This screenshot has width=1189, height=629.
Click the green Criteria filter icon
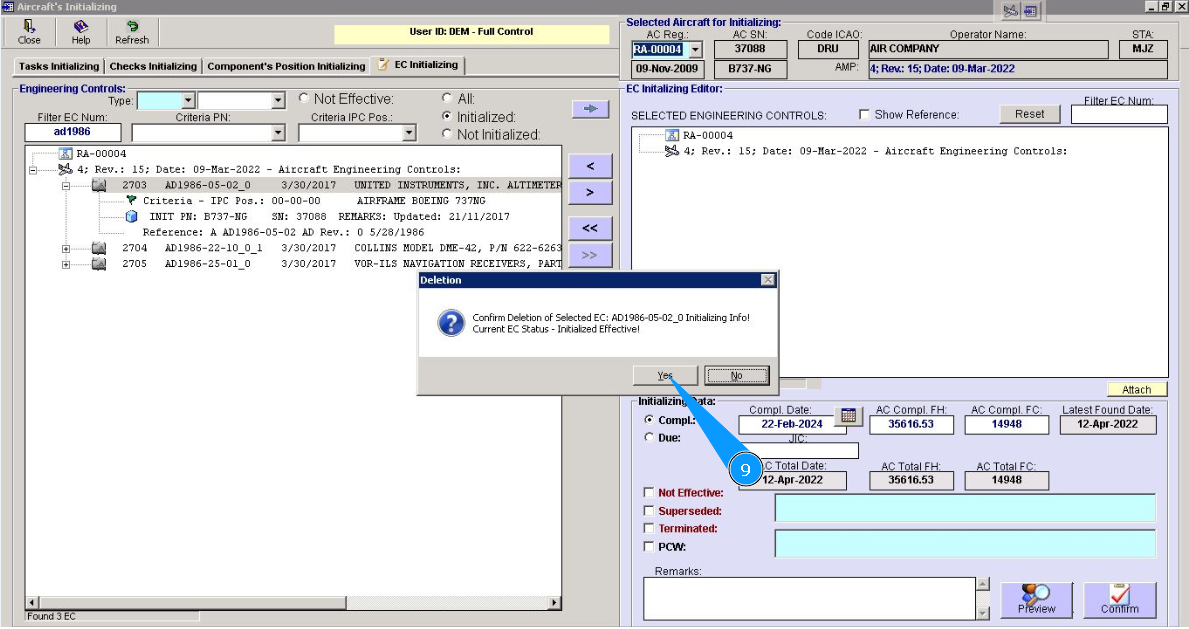coord(131,200)
